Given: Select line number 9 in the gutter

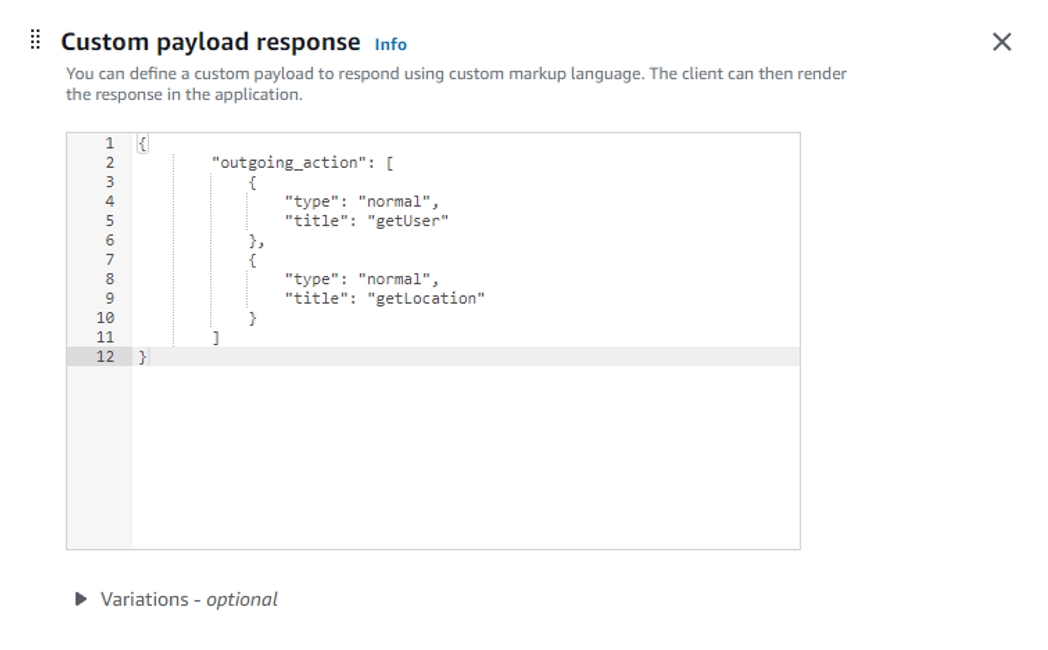Looking at the screenshot, I should (109, 298).
